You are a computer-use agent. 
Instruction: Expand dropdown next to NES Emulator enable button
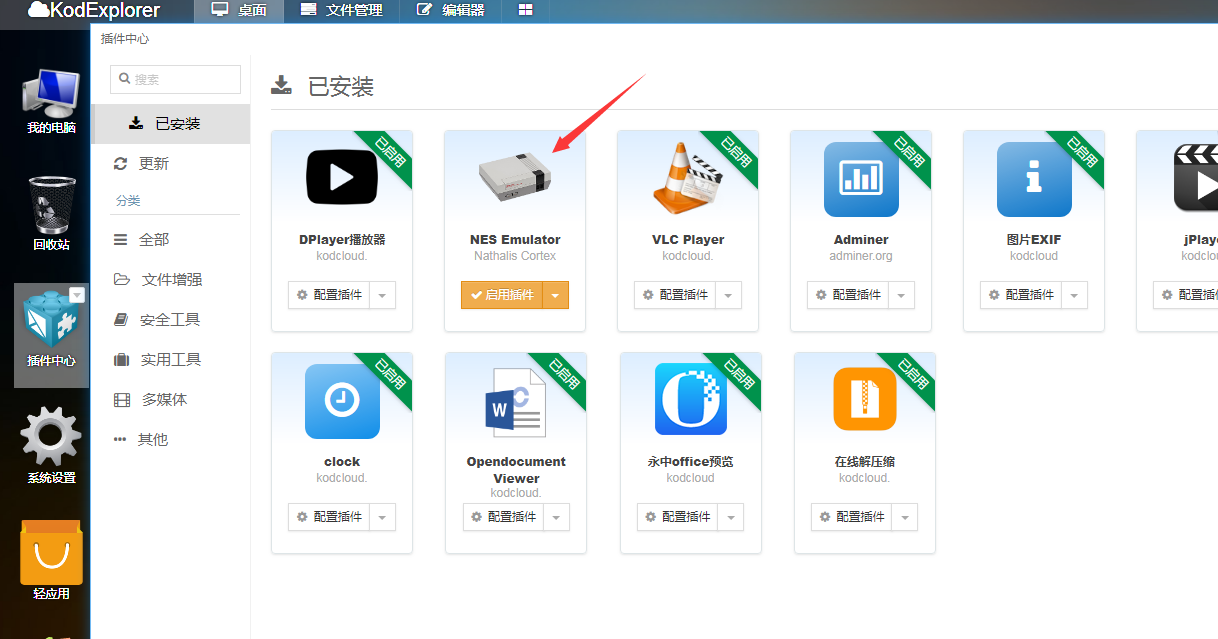(556, 295)
